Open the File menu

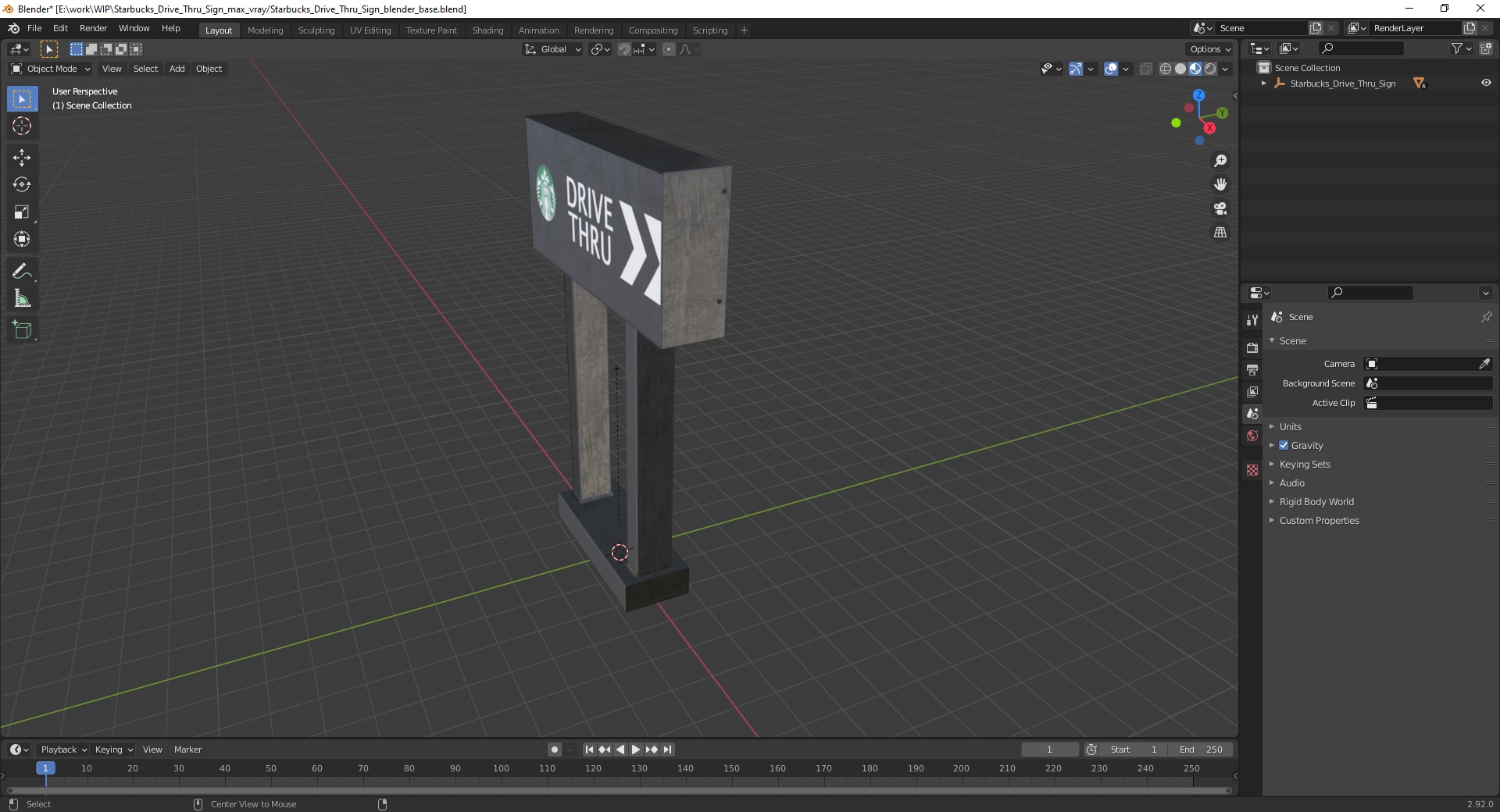tap(34, 28)
